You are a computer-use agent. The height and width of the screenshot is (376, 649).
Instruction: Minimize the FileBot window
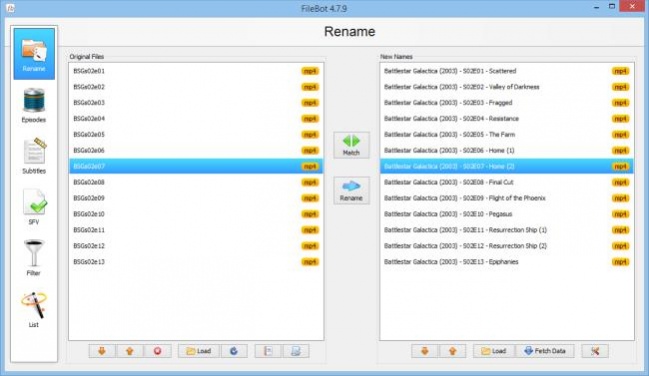pyautogui.click(x=596, y=7)
